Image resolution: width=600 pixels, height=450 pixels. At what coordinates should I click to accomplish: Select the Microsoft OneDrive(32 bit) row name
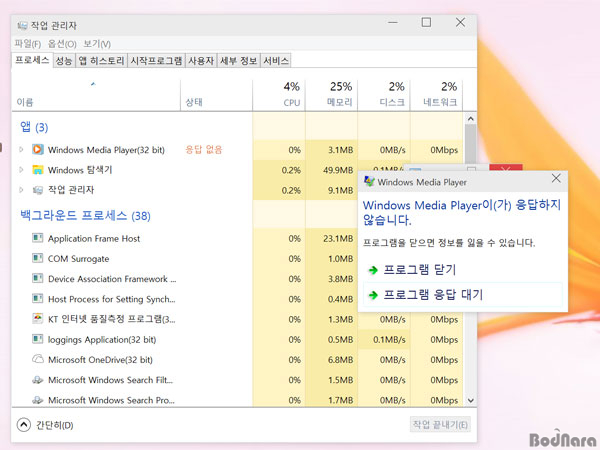(x=100, y=360)
